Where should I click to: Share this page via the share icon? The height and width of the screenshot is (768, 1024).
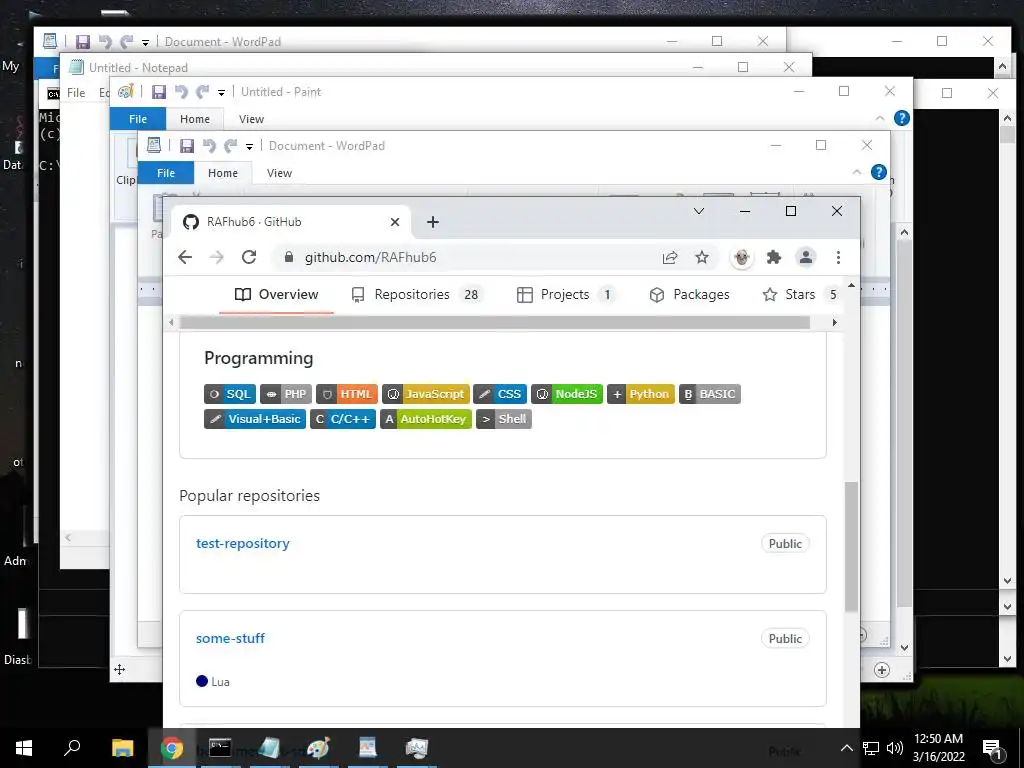pos(670,257)
